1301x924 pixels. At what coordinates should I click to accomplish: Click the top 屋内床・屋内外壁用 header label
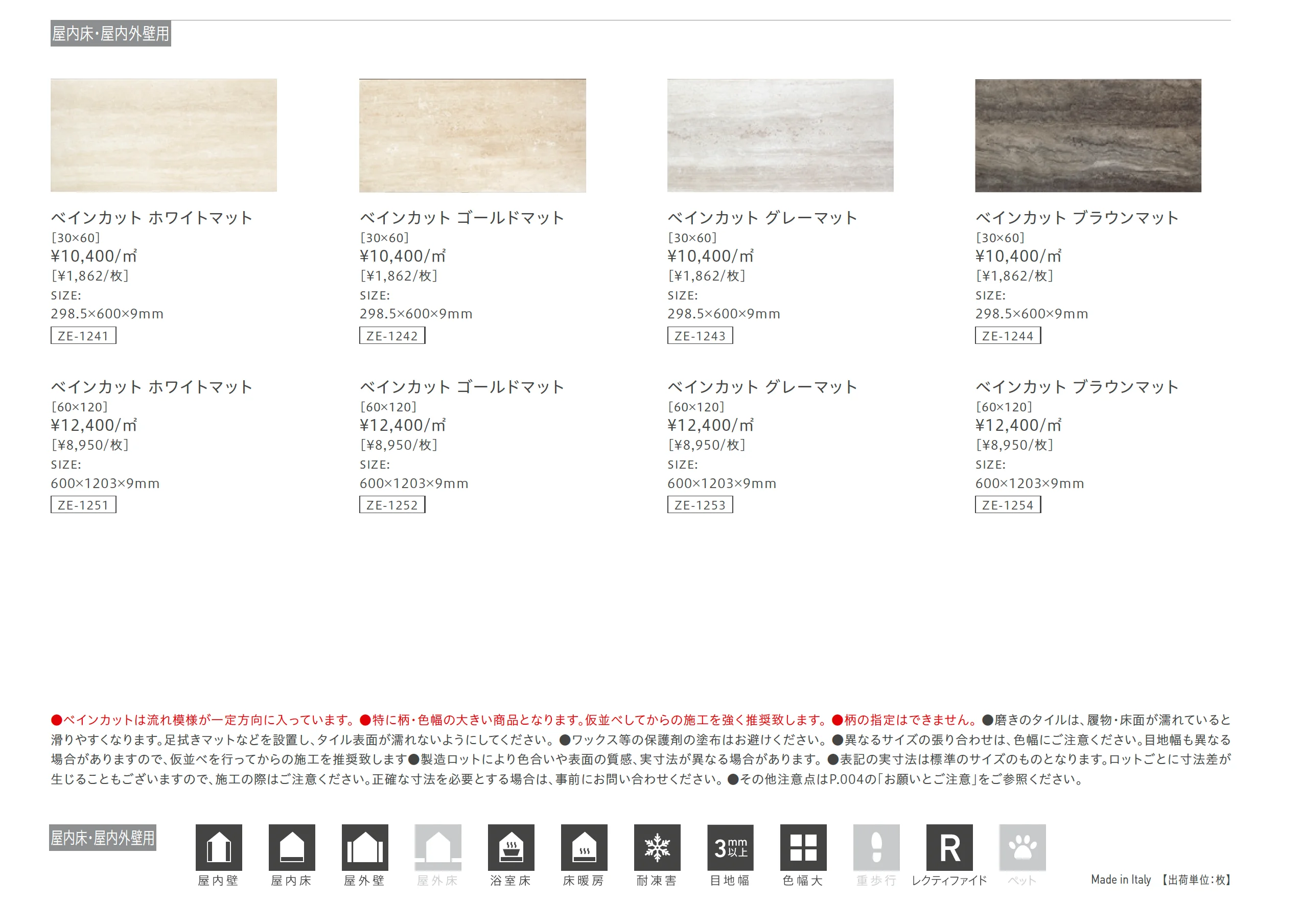click(111, 34)
